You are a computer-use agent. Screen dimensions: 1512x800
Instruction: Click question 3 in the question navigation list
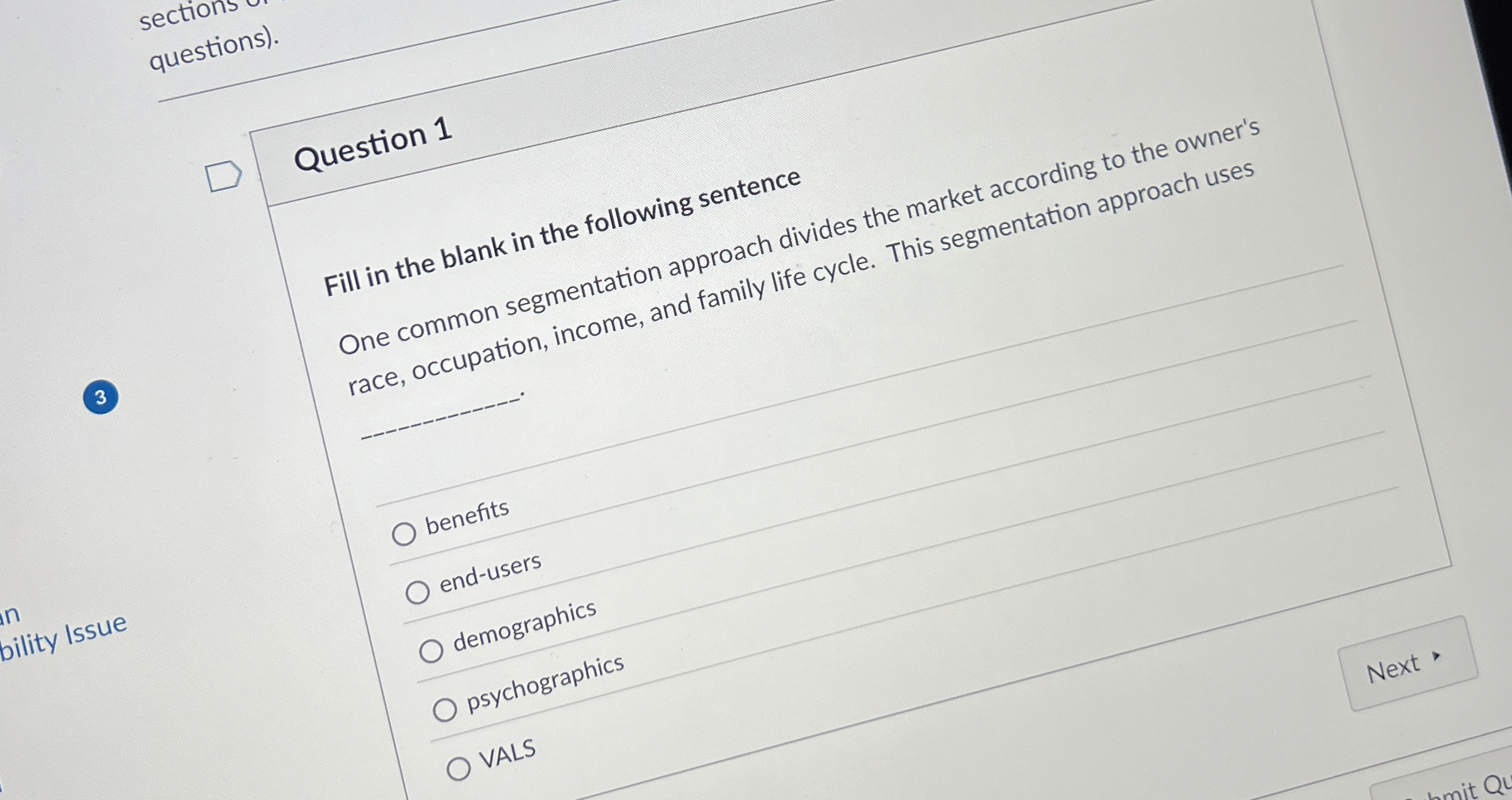(101, 399)
